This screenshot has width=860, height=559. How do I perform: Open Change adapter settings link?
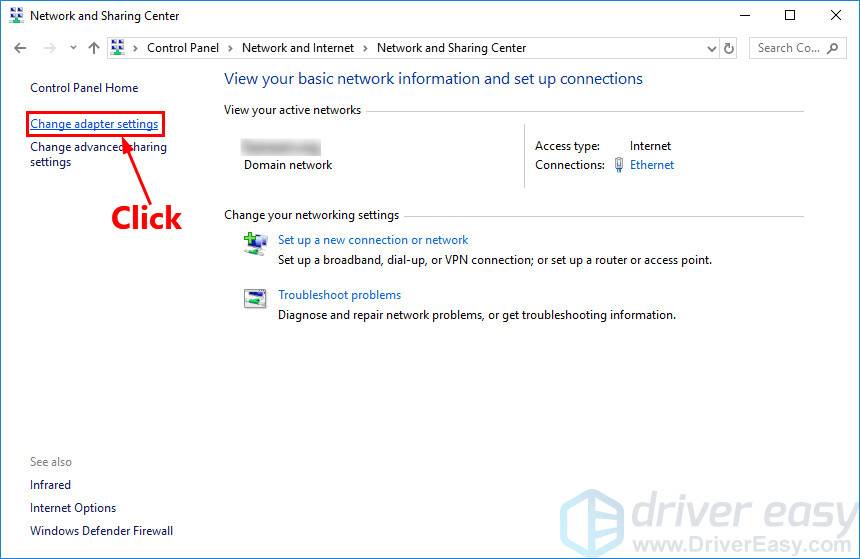click(x=94, y=124)
